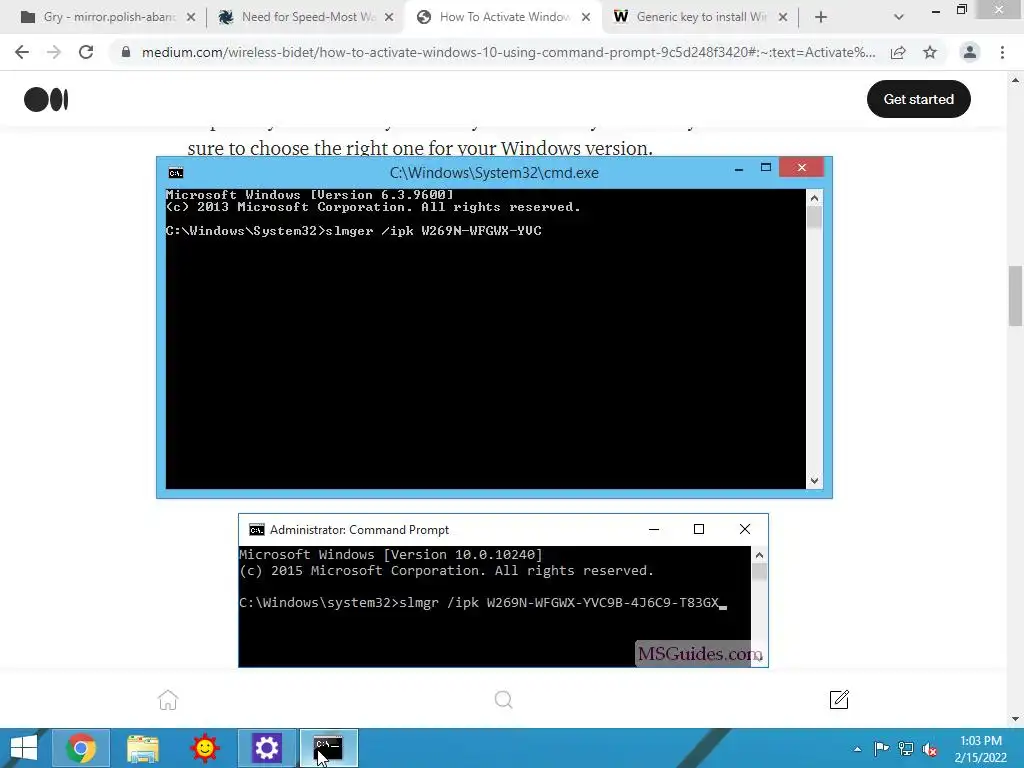Open the Medium home icon
Screen dimensions: 1024x768
(168, 699)
